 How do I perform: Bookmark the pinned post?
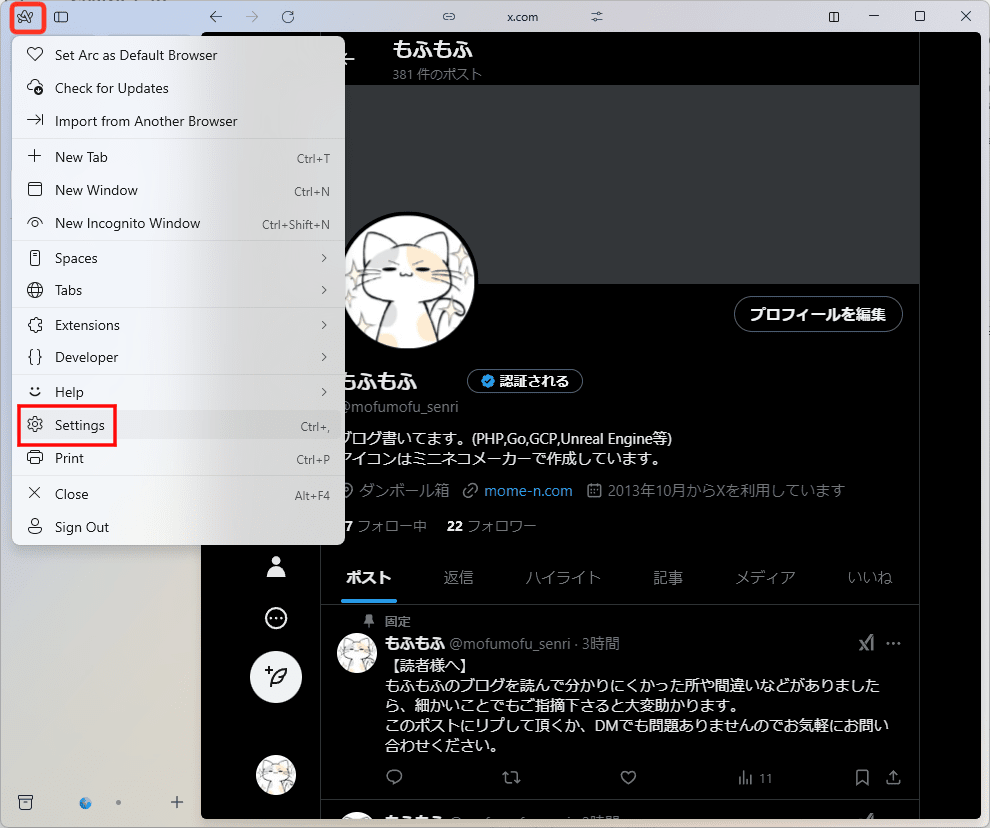[x=862, y=777]
